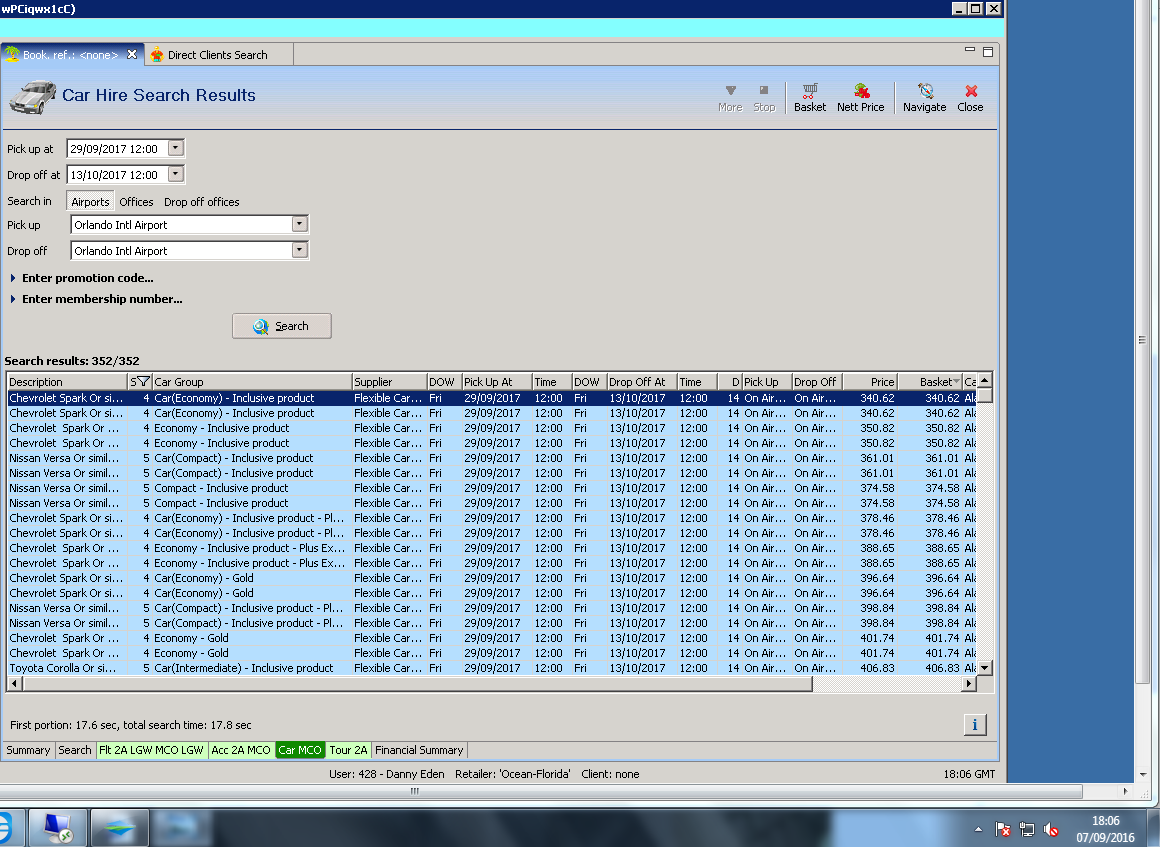Open the Direct Clients Search tab
The height and width of the screenshot is (847, 1160).
[x=217, y=55]
